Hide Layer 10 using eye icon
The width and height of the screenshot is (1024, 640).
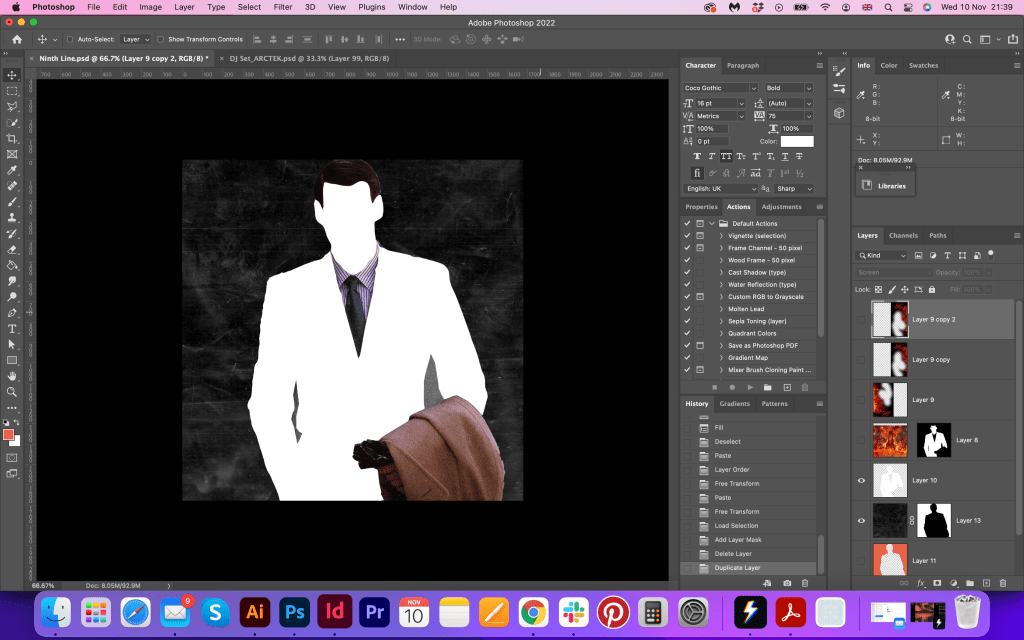click(x=861, y=480)
